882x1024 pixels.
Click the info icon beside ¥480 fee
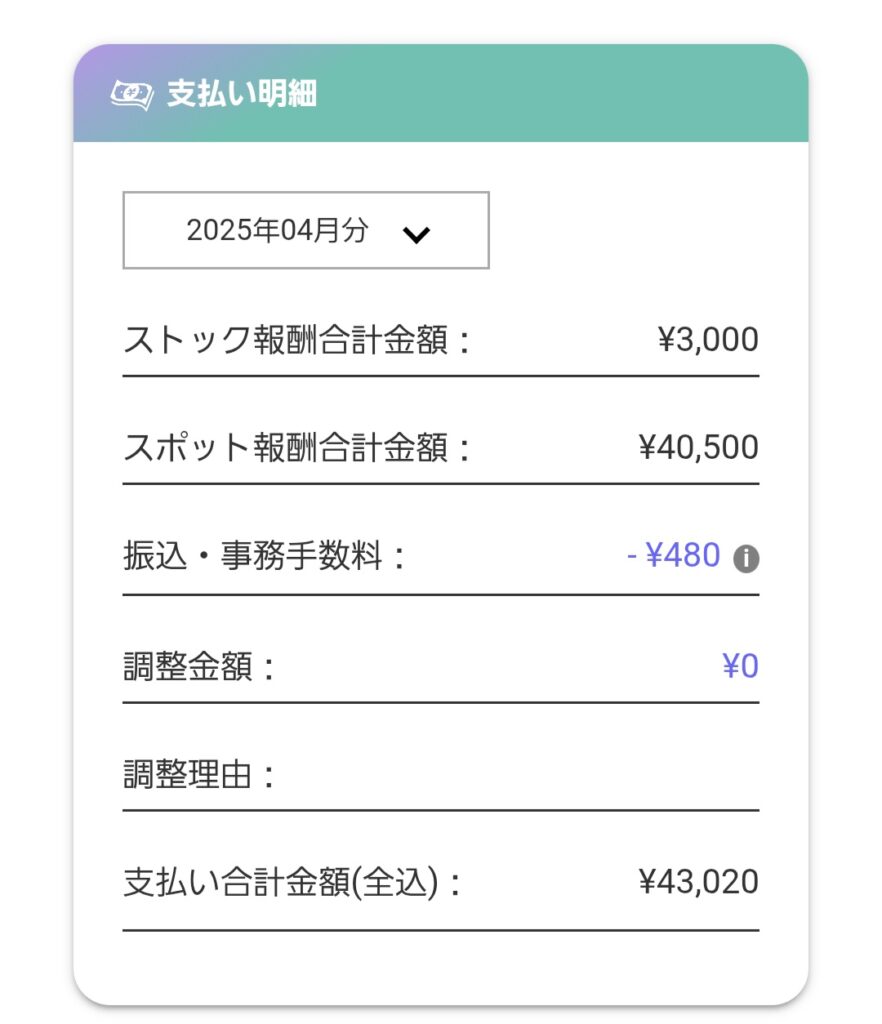click(x=746, y=558)
